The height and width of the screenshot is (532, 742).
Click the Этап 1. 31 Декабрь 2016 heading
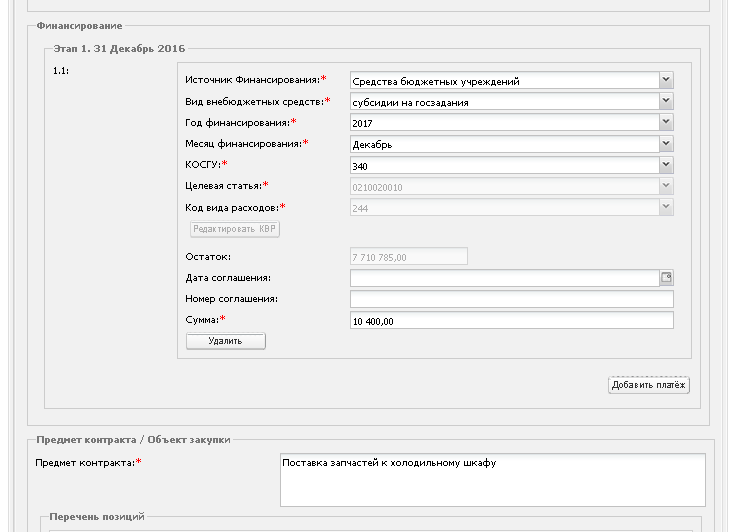(118, 48)
